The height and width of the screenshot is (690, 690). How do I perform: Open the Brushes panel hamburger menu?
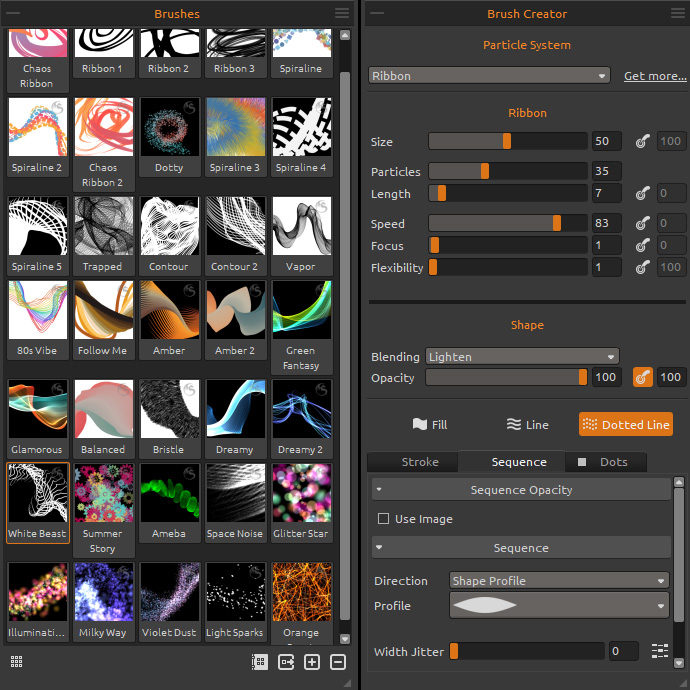click(342, 13)
